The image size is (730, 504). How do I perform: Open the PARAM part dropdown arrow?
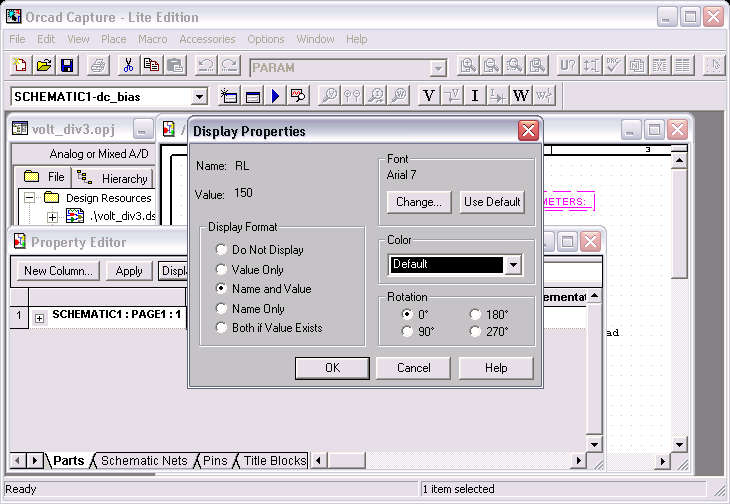[438, 68]
